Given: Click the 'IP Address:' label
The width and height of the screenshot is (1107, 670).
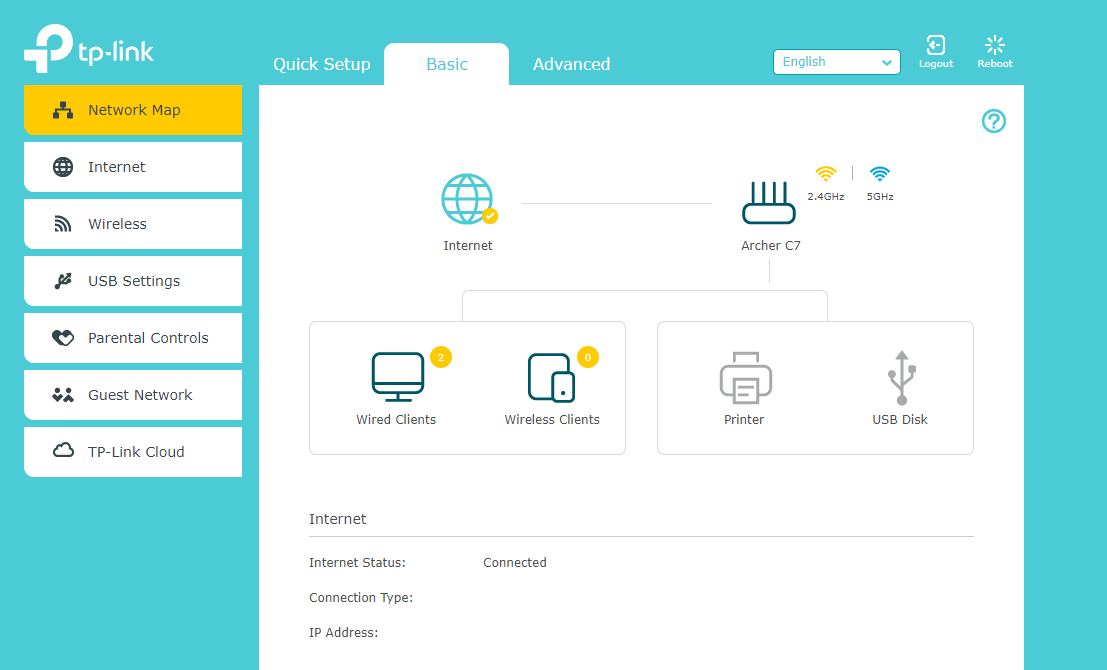Looking at the screenshot, I should 343,633.
